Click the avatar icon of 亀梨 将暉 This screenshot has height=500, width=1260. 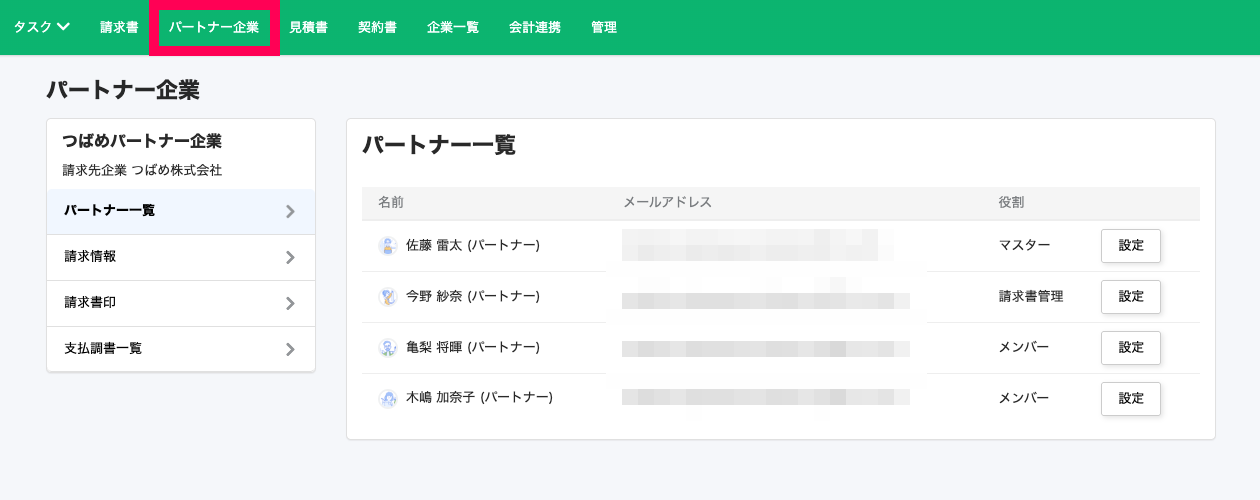click(388, 348)
